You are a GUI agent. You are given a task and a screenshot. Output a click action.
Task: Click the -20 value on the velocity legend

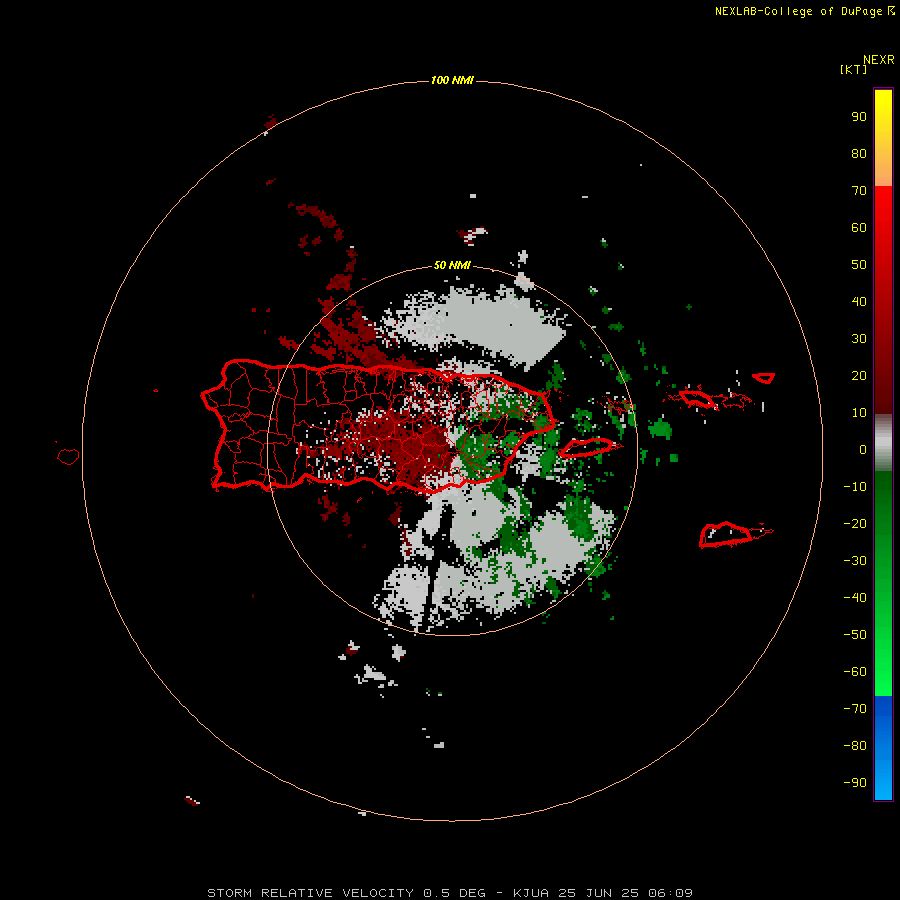click(855, 523)
